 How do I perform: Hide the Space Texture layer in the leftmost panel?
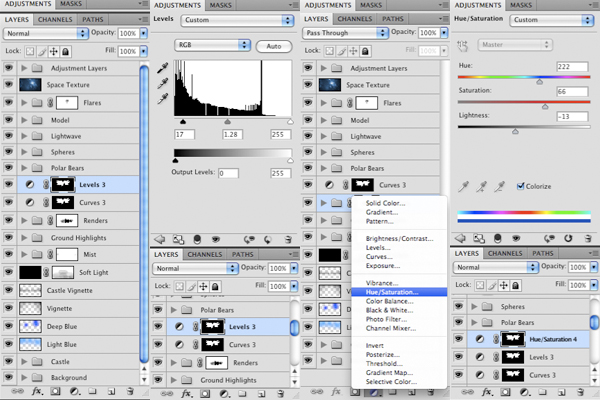point(8,84)
